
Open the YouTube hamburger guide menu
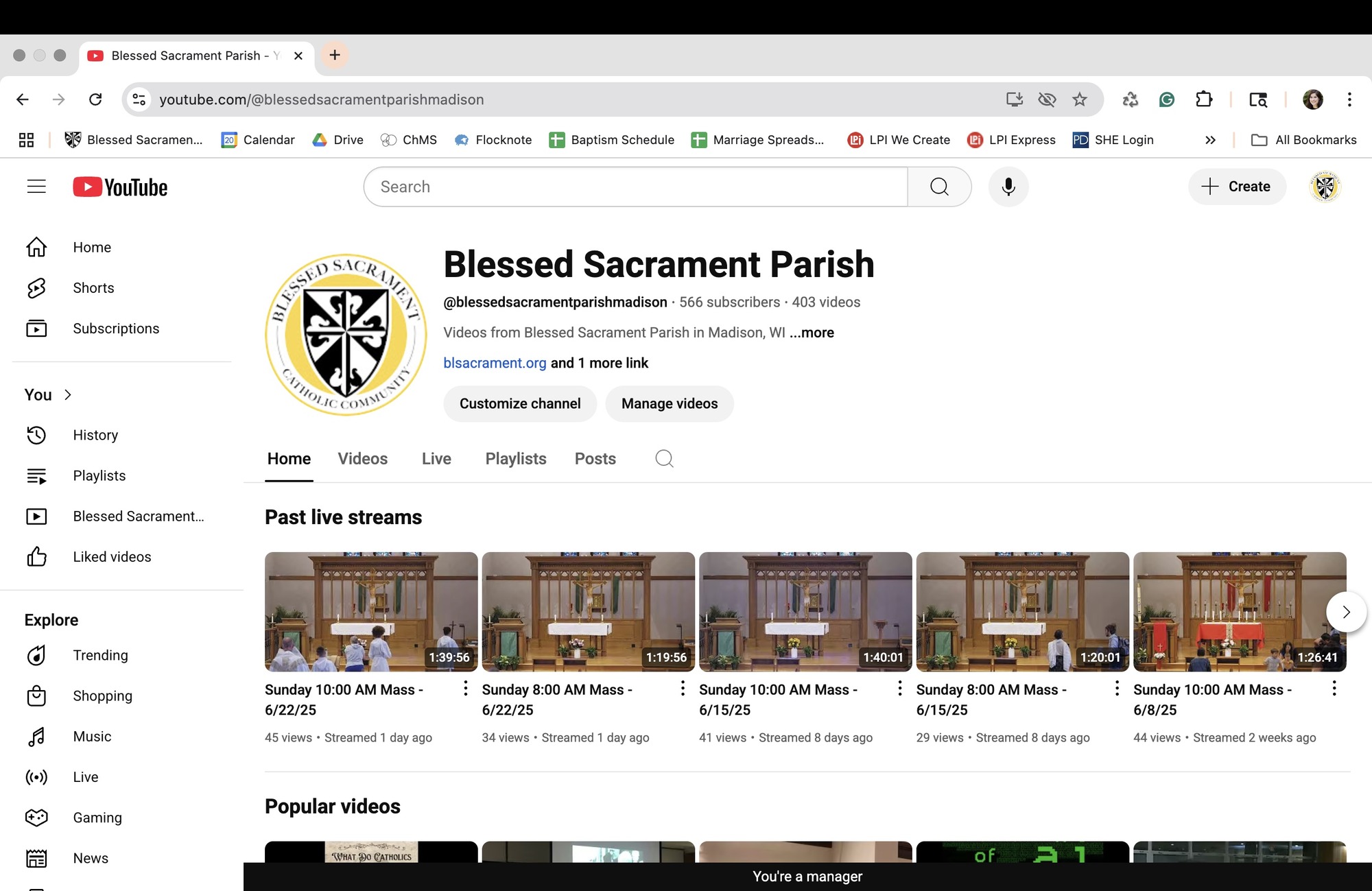click(x=36, y=187)
